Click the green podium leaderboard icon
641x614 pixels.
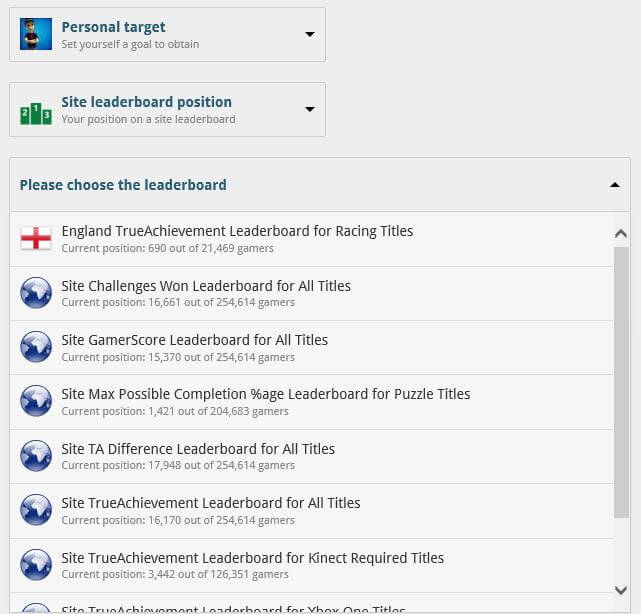[x=36, y=113]
